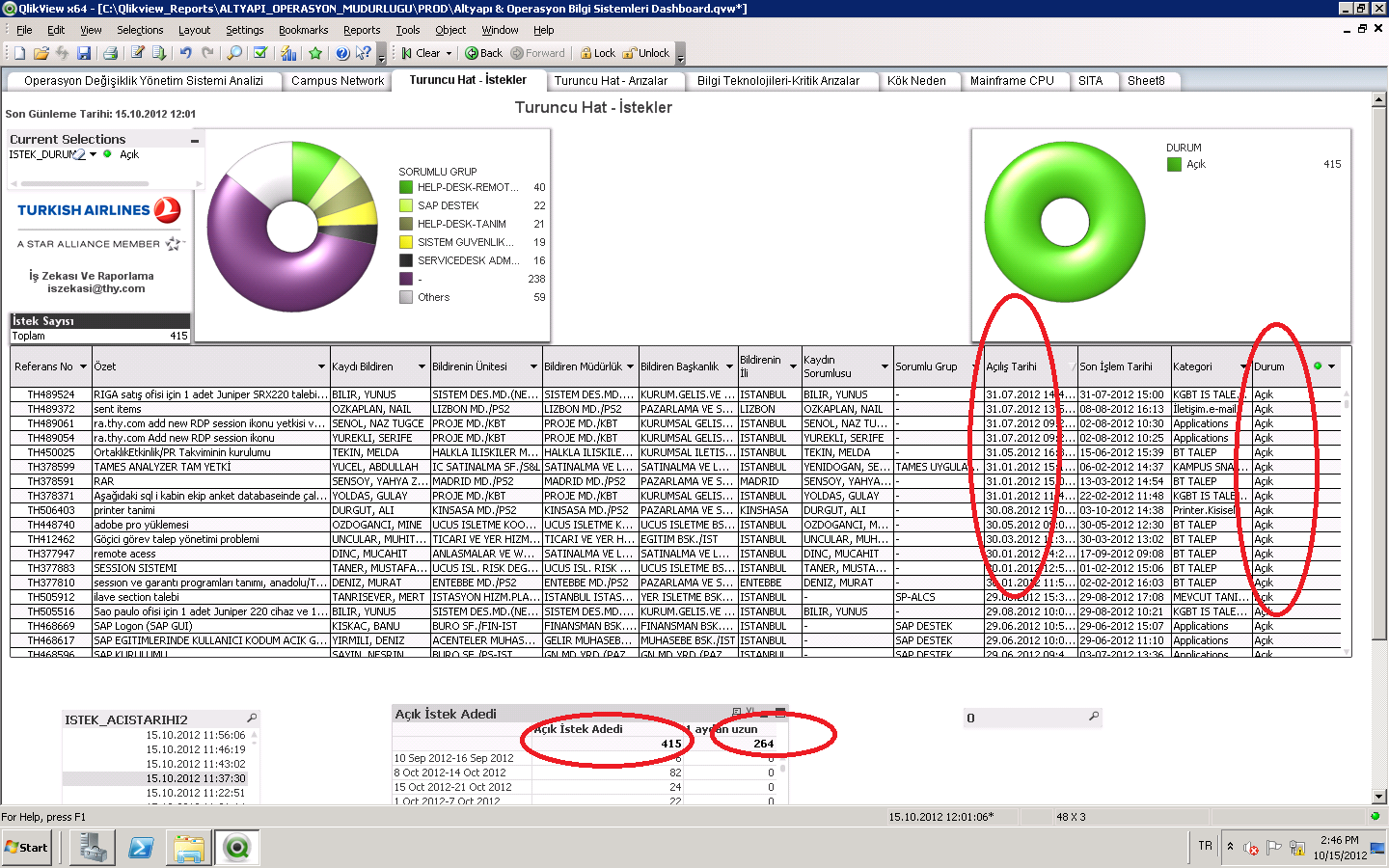Image resolution: width=1389 pixels, height=868 pixels.
Task: Click SISTEM GUVENLIK yellow legend swatch
Action: [406, 242]
